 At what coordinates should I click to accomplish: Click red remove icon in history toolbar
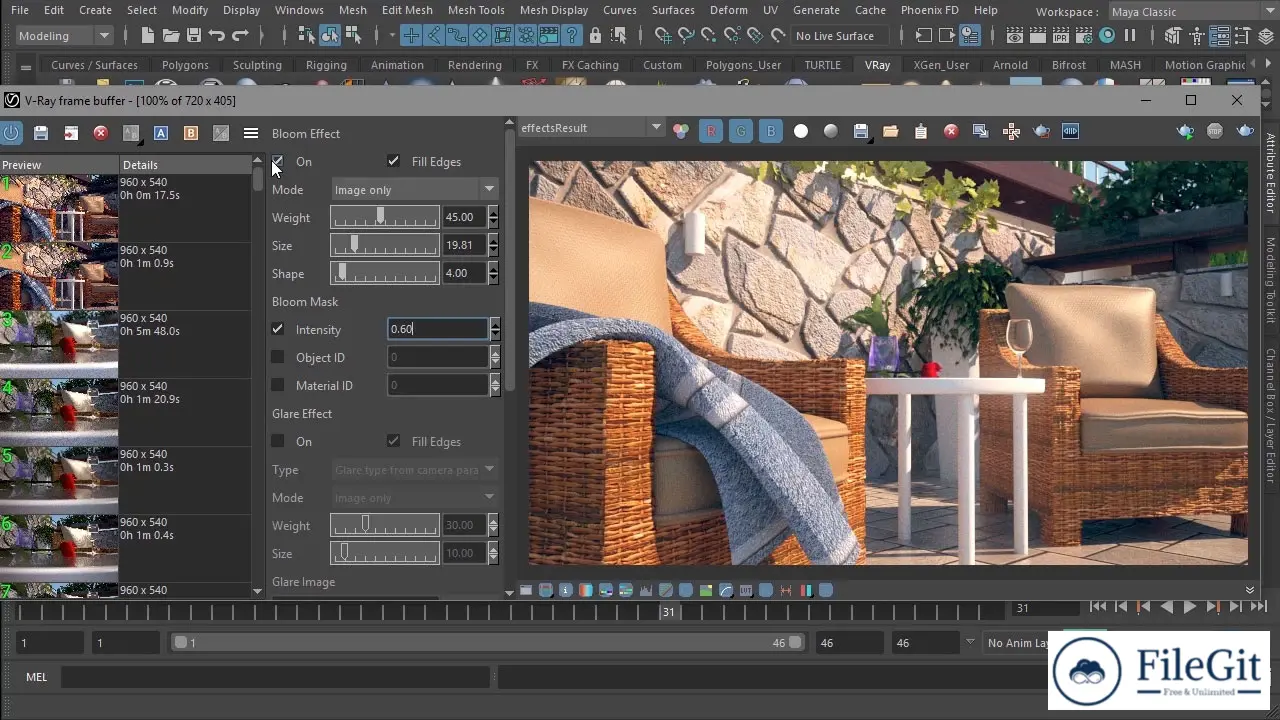[x=101, y=133]
